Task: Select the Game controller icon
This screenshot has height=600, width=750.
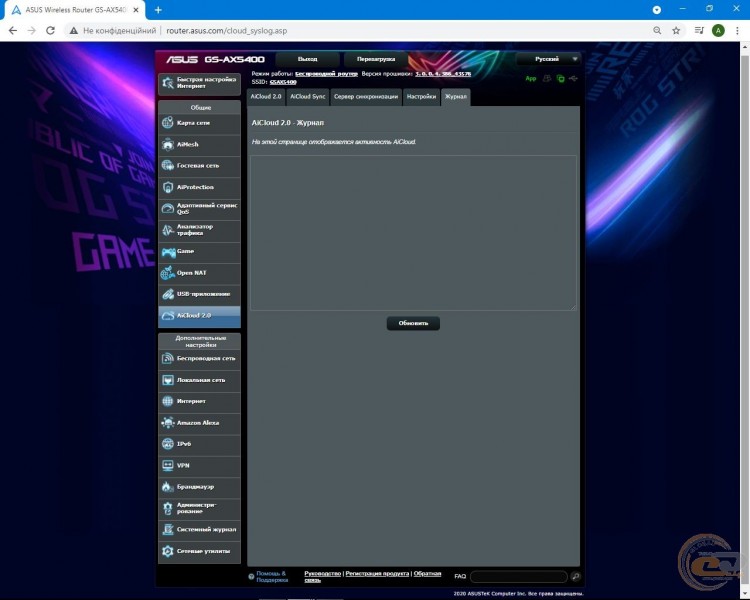Action: point(168,252)
